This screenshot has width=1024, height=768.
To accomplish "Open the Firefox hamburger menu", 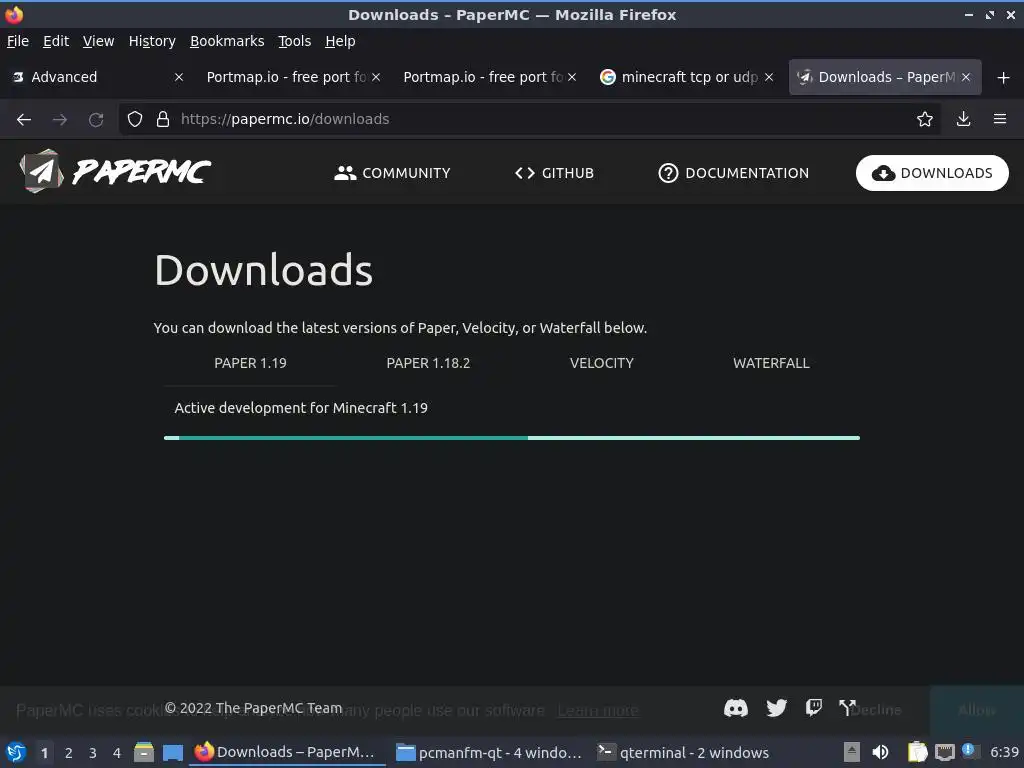I will tap(999, 119).
